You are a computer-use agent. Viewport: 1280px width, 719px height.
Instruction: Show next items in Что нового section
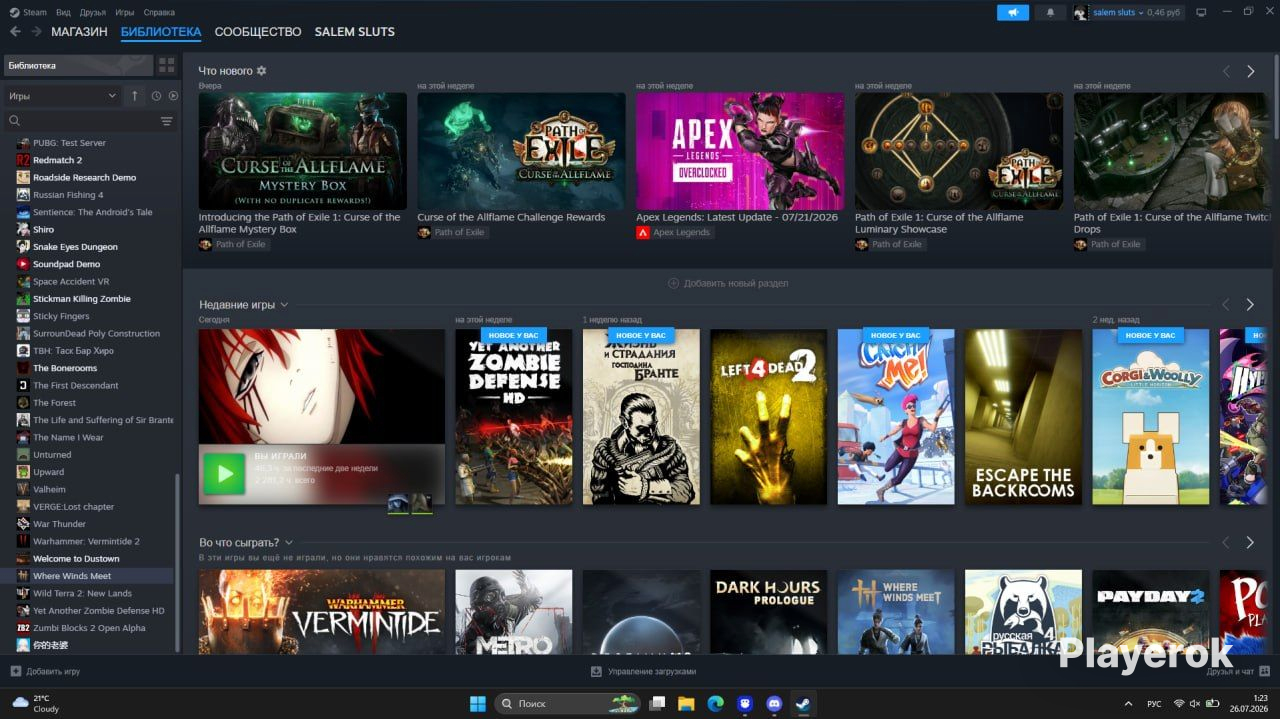click(1250, 71)
